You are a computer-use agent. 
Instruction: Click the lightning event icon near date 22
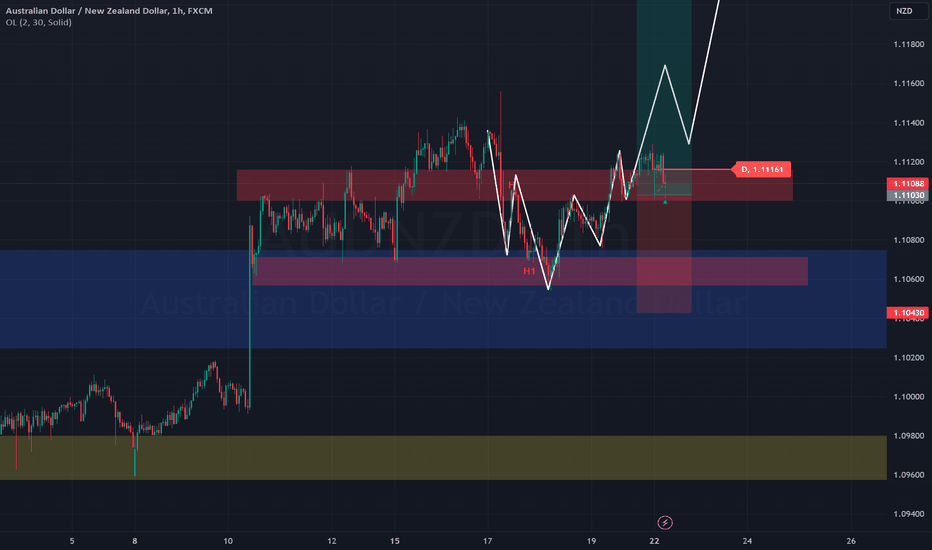[x=665, y=523]
